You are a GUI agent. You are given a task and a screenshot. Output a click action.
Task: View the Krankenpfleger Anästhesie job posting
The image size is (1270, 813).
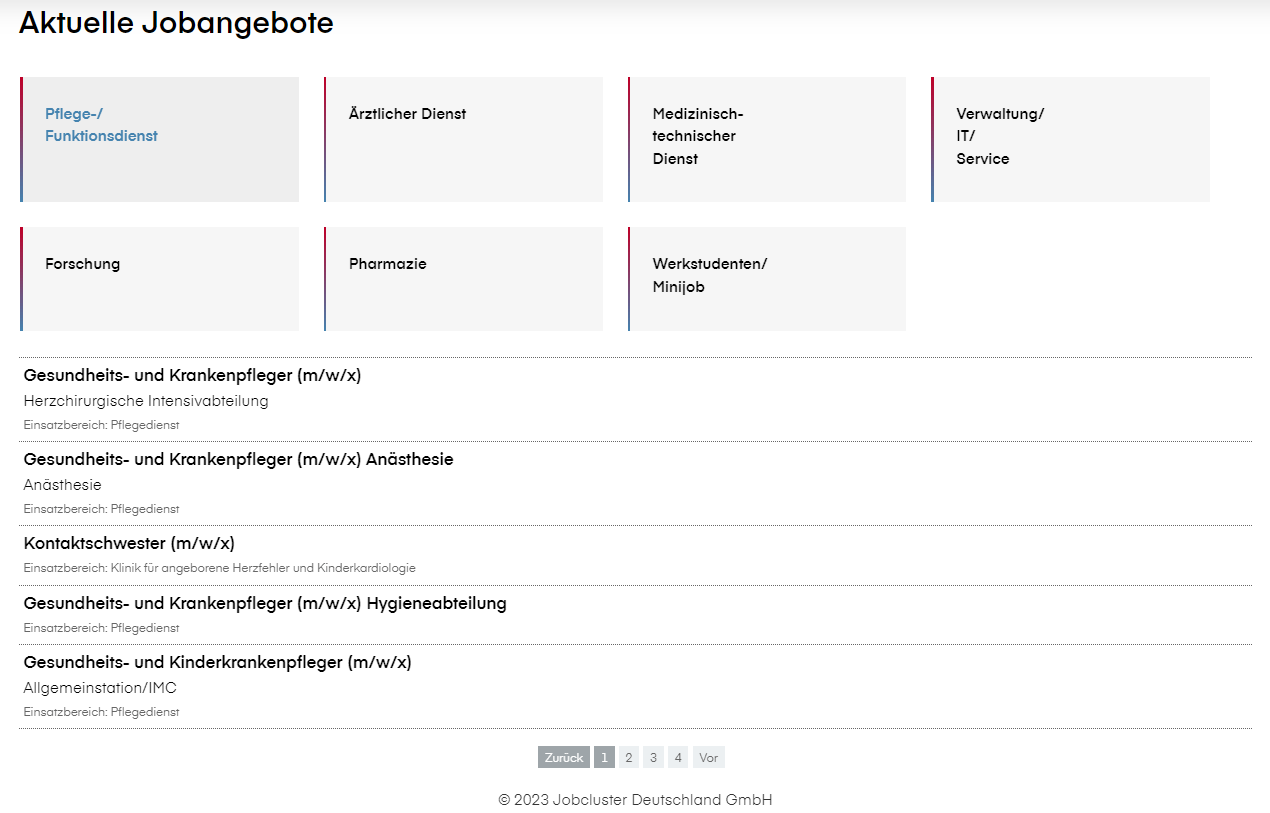coord(238,459)
